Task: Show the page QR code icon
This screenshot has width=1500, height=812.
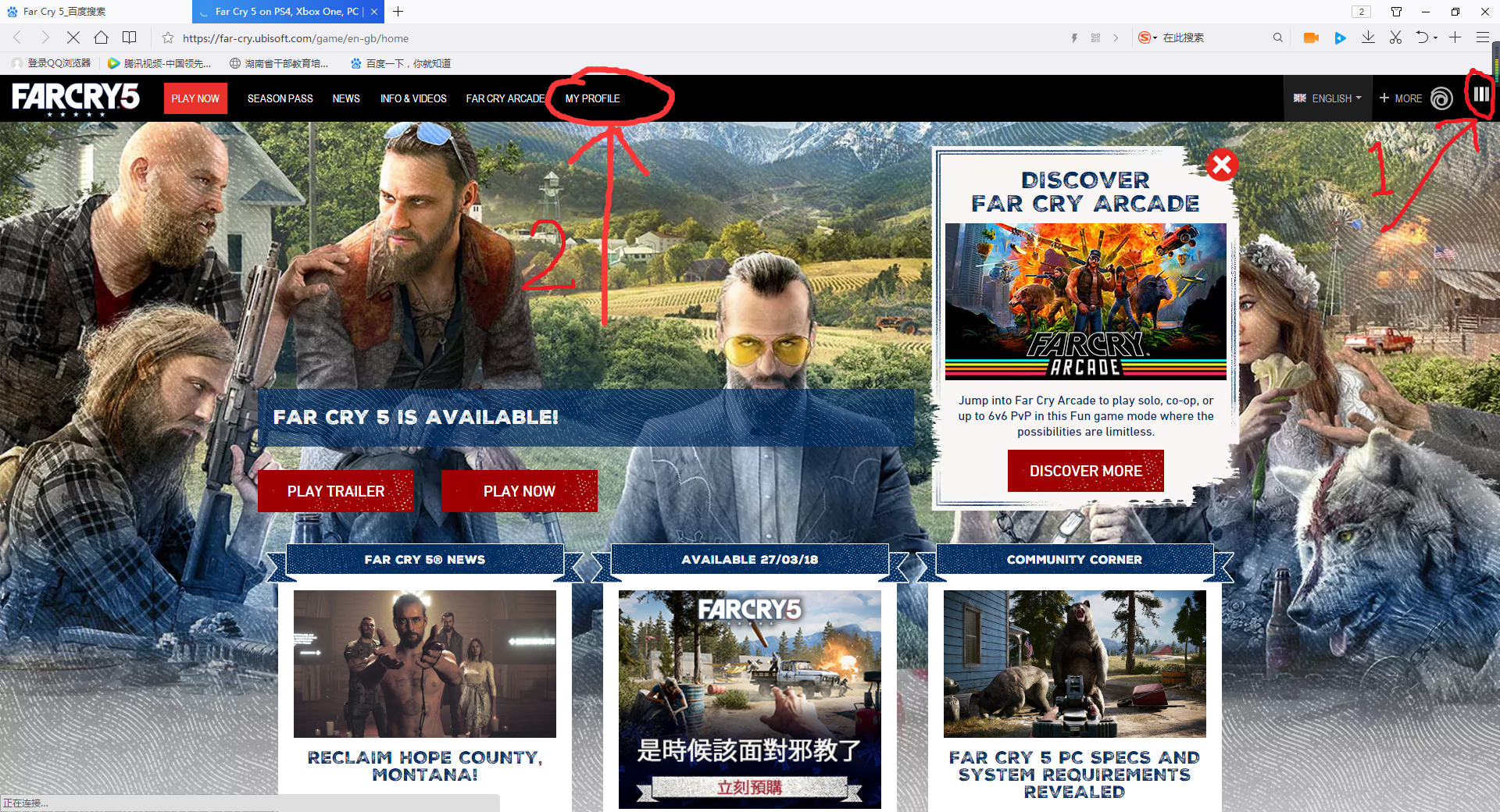Action: coord(1095,37)
